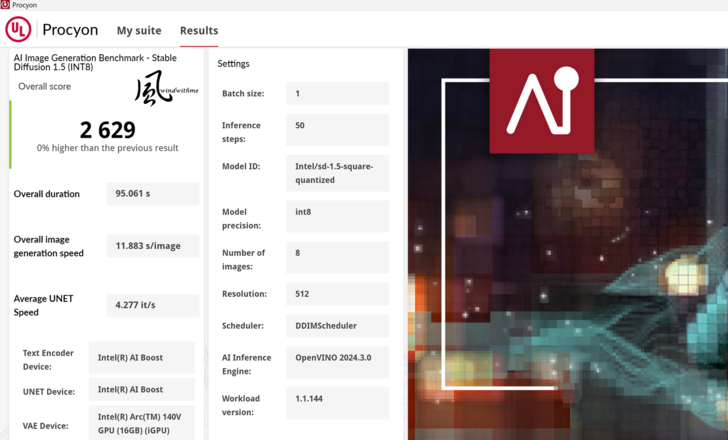This screenshot has height=440, width=728.
Task: Click the Batch size label
Action: click(243, 94)
